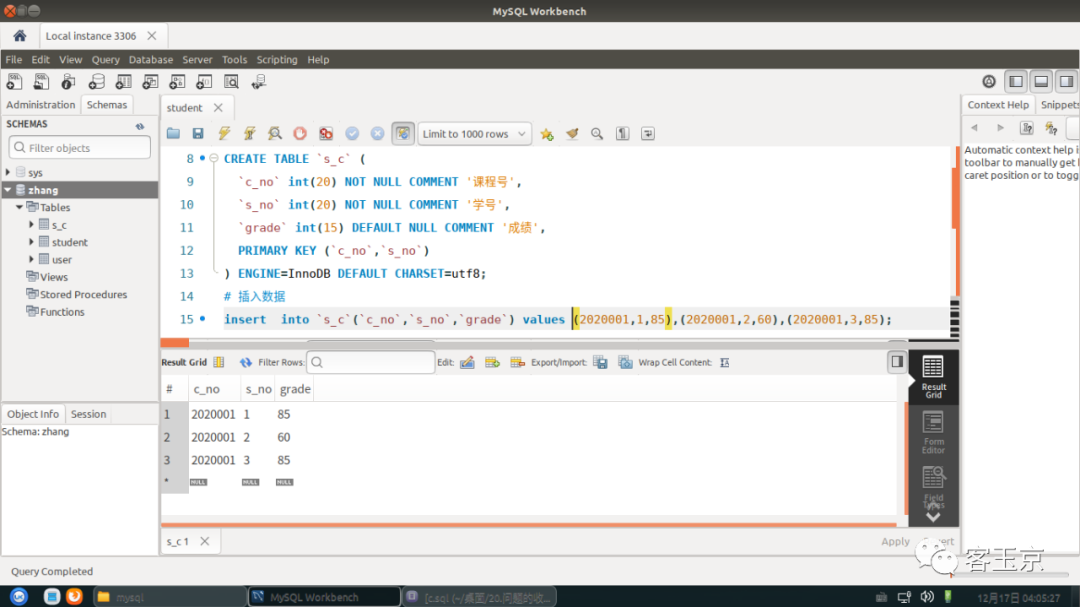This screenshot has width=1080, height=607.
Task: Fold the CREATE TABLE code block
Action: coord(214,158)
